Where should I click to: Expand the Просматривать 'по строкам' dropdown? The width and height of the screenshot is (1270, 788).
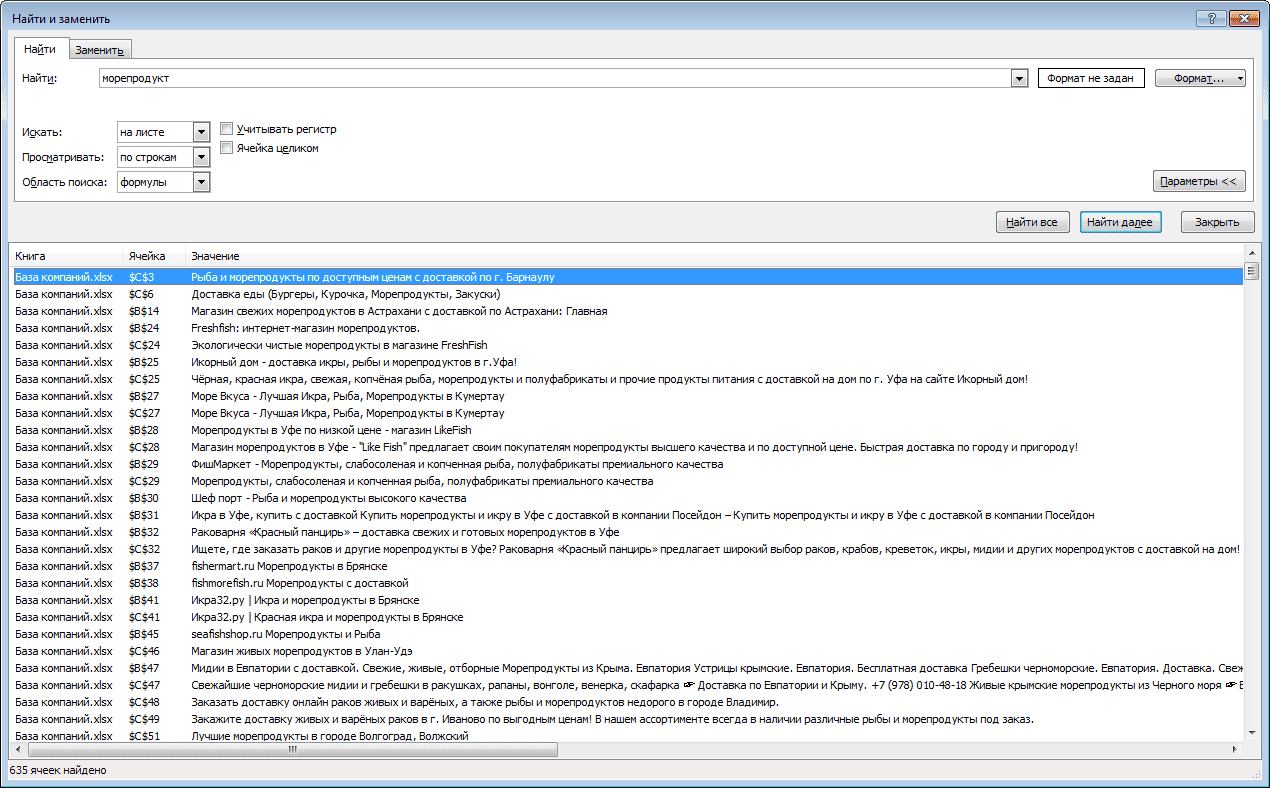tap(201, 157)
